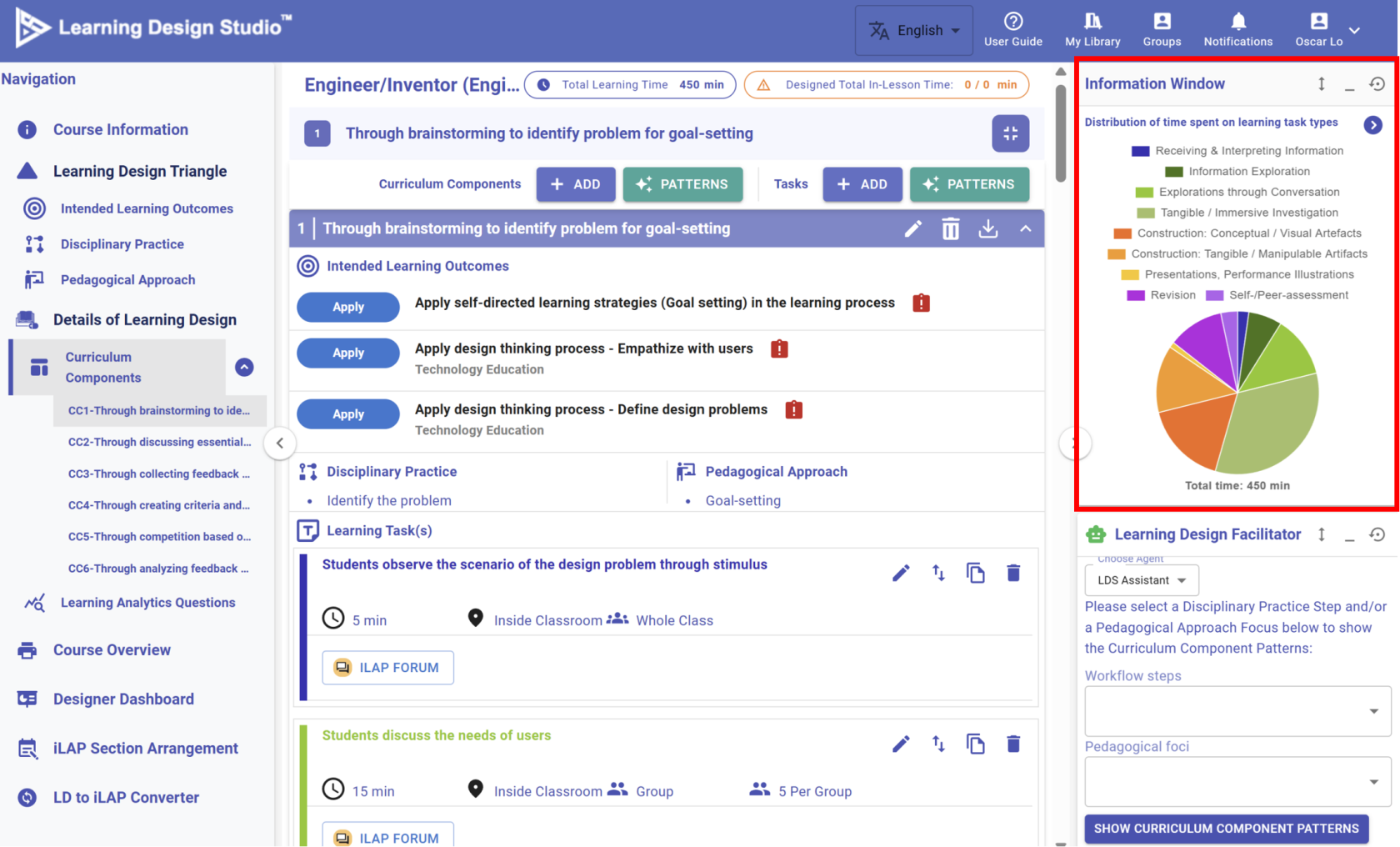The width and height of the screenshot is (1400, 847).
Task: Toggle the Self-/Peer-assessment legend entry
Action: point(1277,295)
